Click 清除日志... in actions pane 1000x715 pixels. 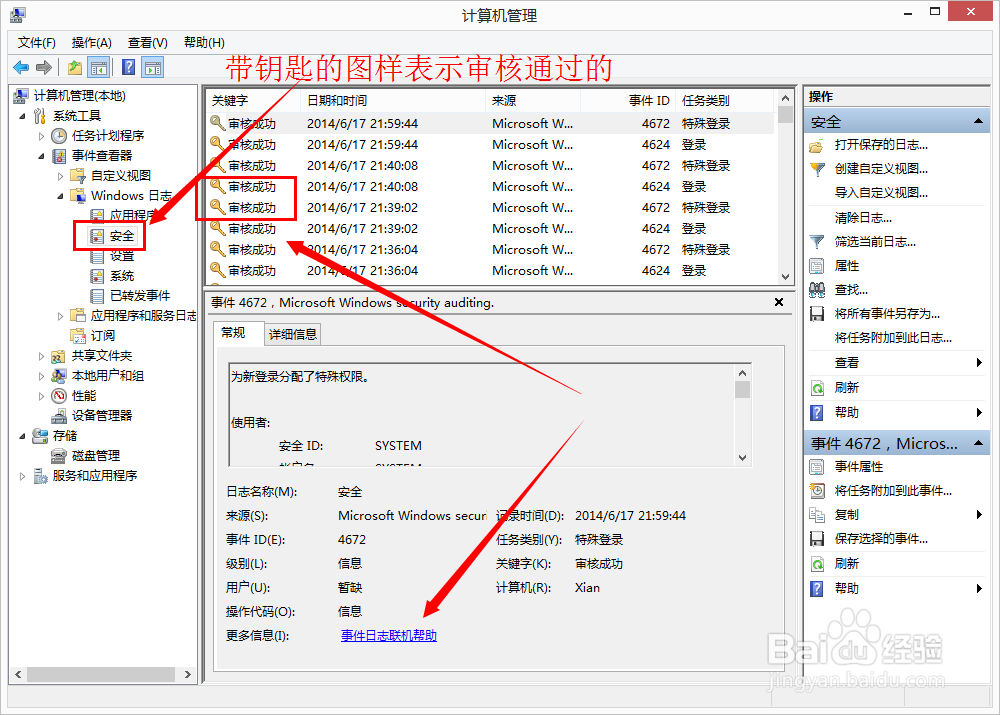point(863,218)
